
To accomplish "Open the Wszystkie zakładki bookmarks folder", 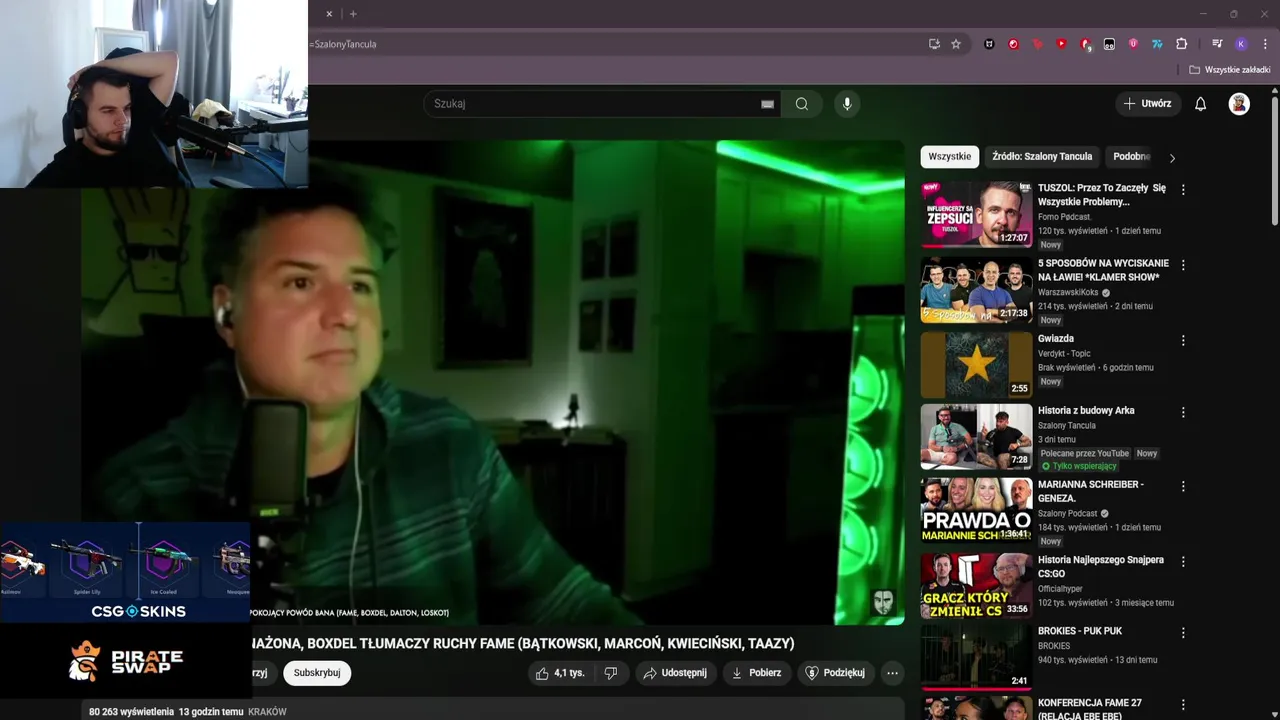I will pyautogui.click(x=1229, y=70).
